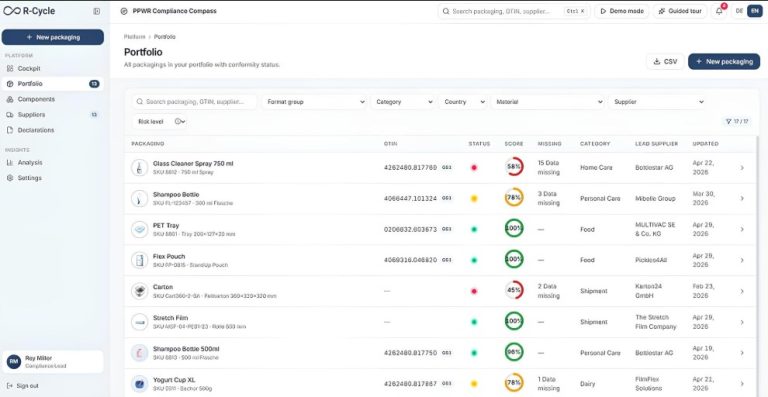Image resolution: width=768 pixels, height=397 pixels.
Task: Click the GS1 badge for Glass Cleaner Spray
Action: coord(447,167)
